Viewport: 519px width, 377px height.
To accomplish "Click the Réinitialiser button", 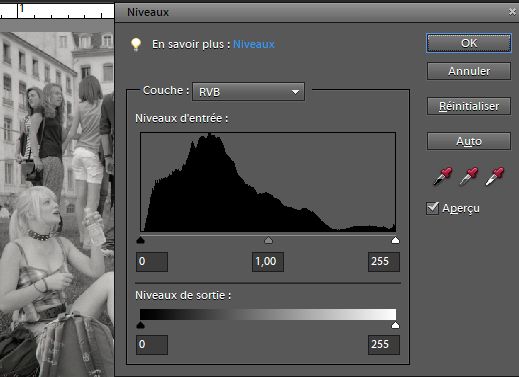I will (x=469, y=106).
